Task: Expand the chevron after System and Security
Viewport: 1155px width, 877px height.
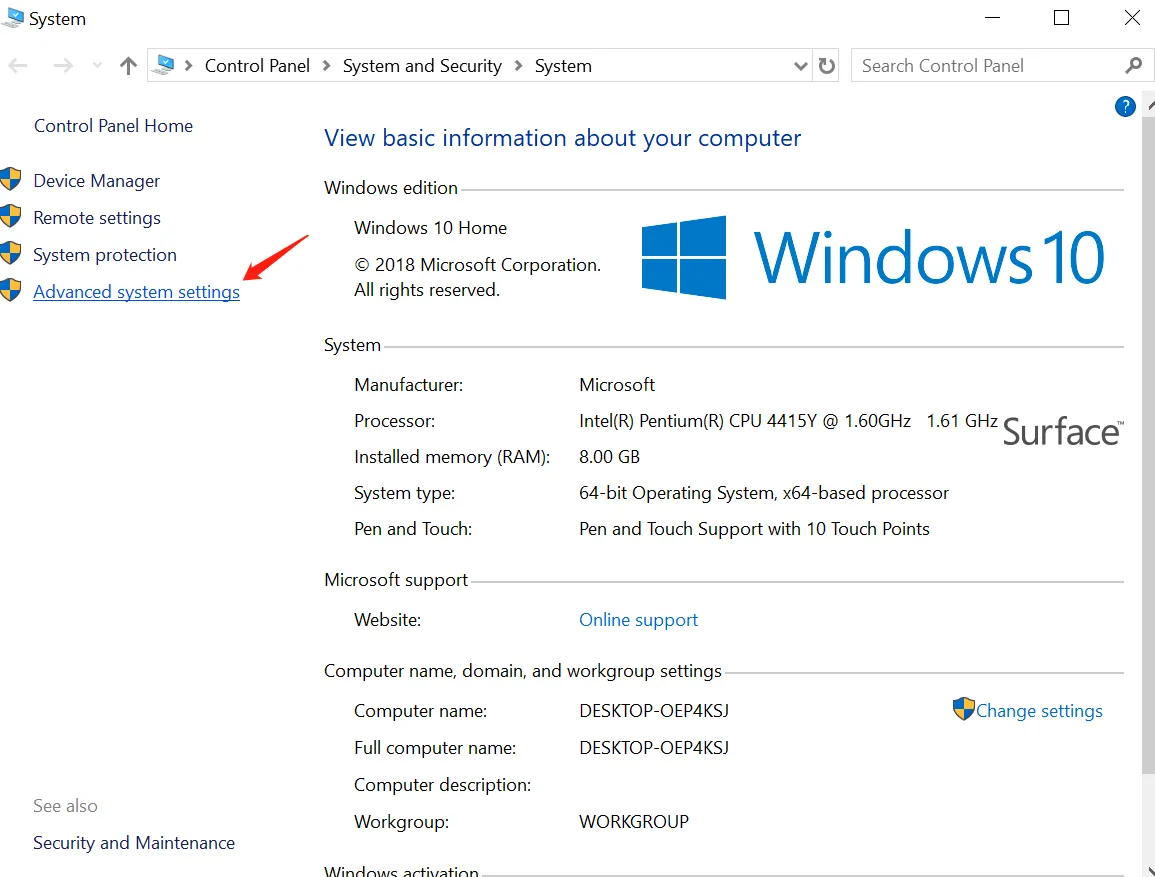Action: [518, 66]
